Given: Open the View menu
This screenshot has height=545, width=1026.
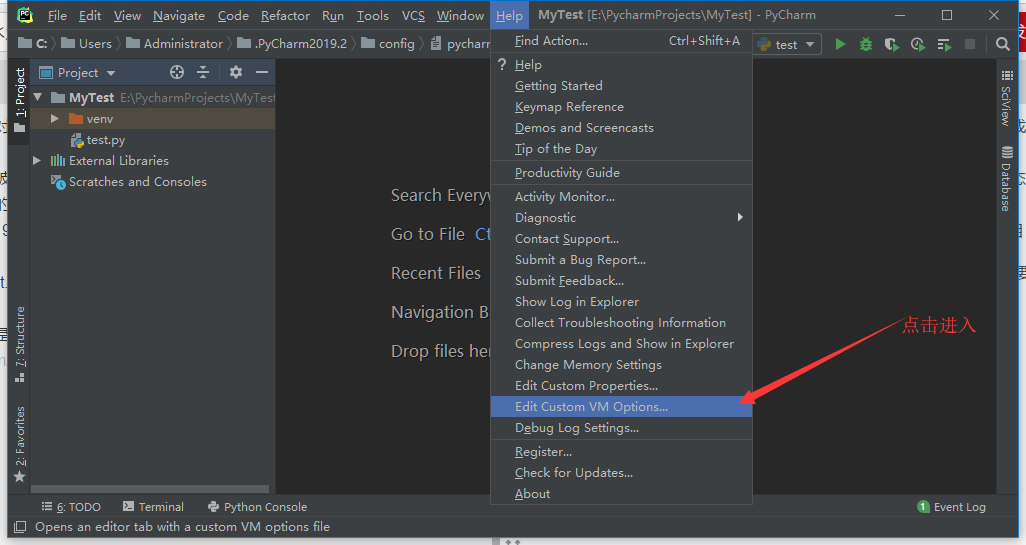Looking at the screenshot, I should pos(127,16).
